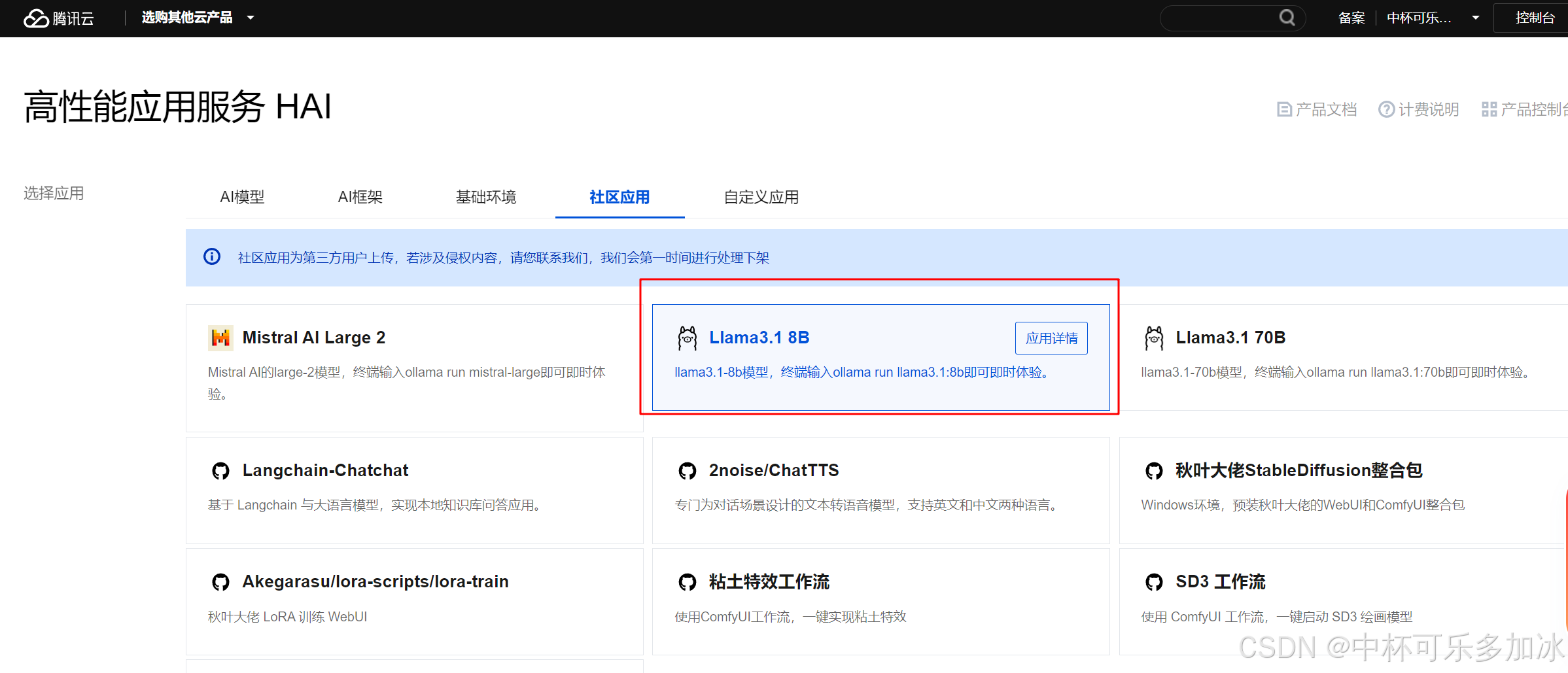Click GitHub icon beside 粘土特效工作流
The image size is (1568, 673).
[687, 582]
